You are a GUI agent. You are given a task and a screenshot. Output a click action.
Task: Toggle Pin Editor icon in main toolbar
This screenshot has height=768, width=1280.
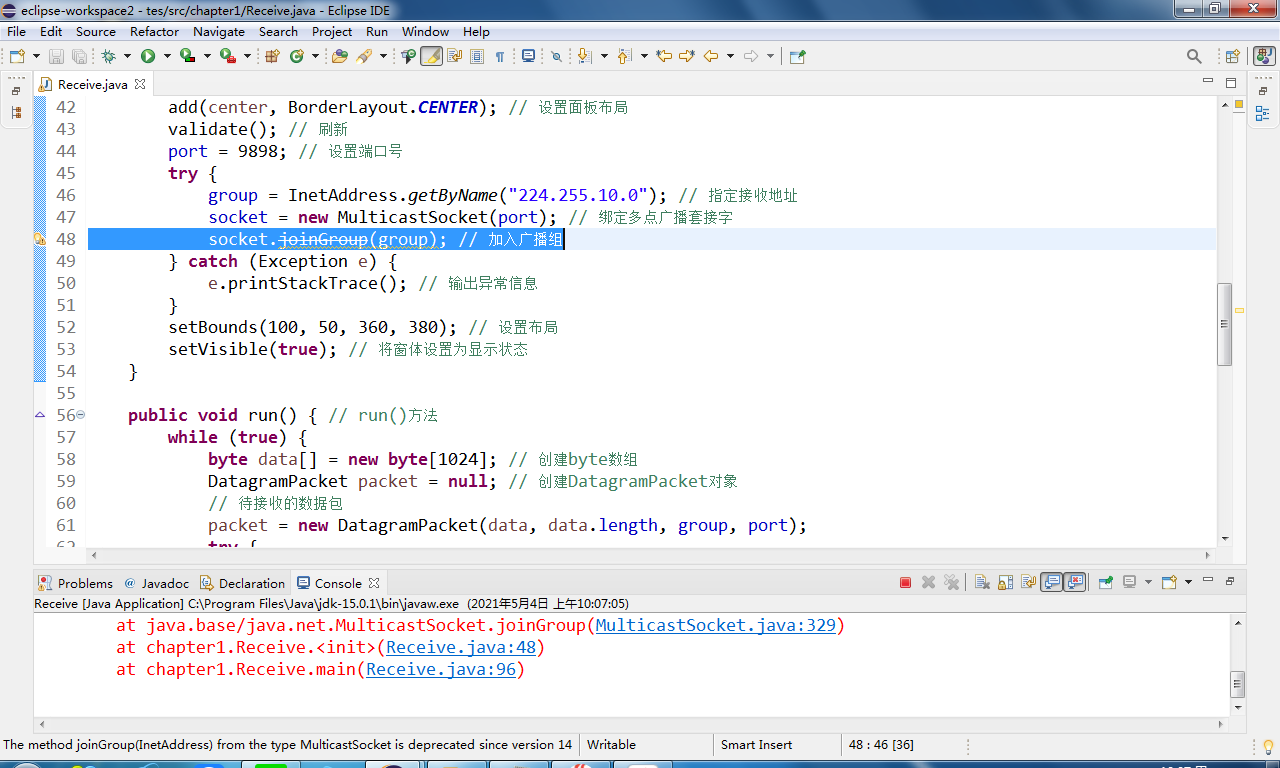[797, 56]
